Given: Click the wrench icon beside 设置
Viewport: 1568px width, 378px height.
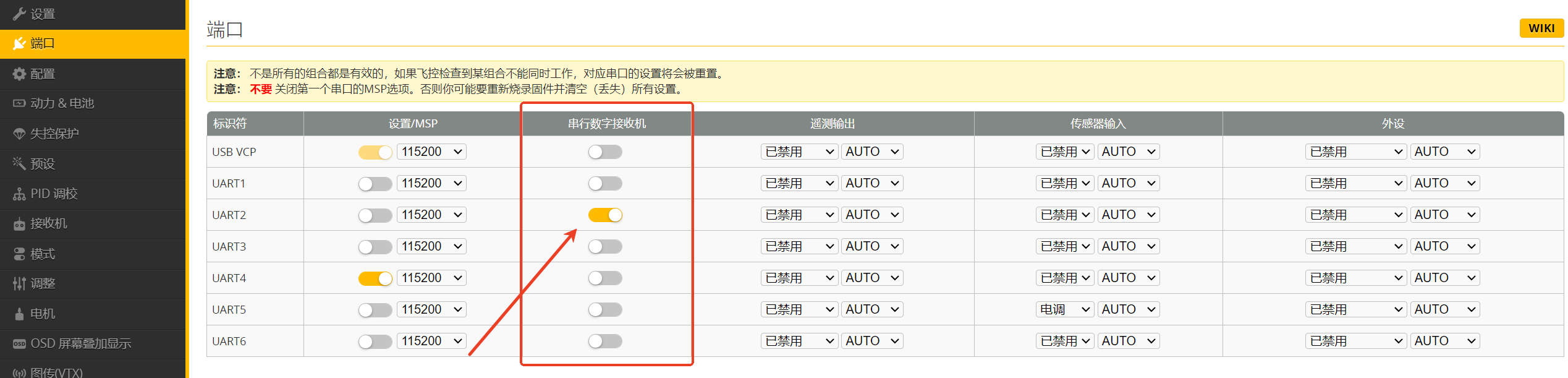Looking at the screenshot, I should (x=19, y=14).
